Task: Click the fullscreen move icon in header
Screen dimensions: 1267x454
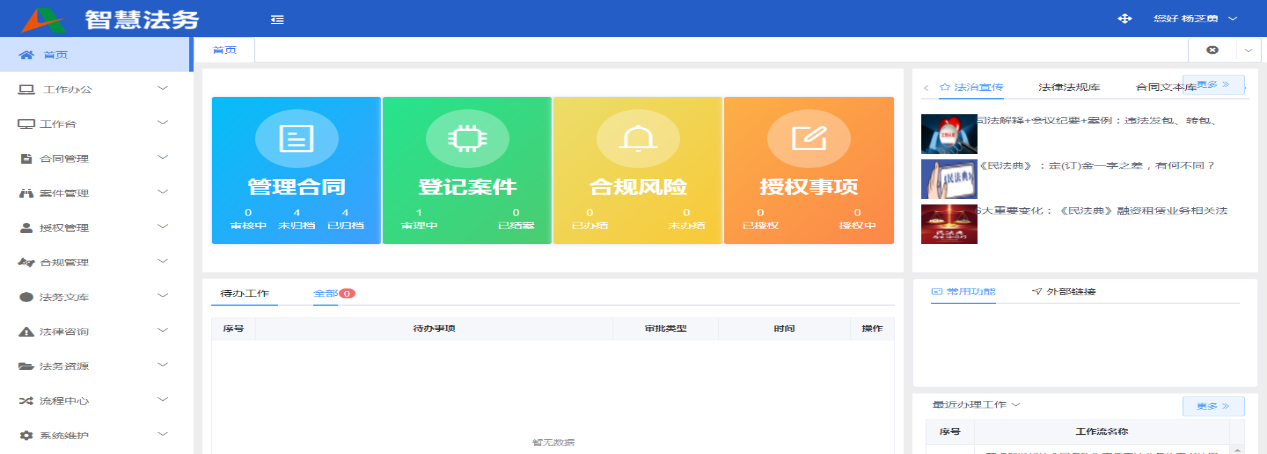Action: [x=1123, y=19]
